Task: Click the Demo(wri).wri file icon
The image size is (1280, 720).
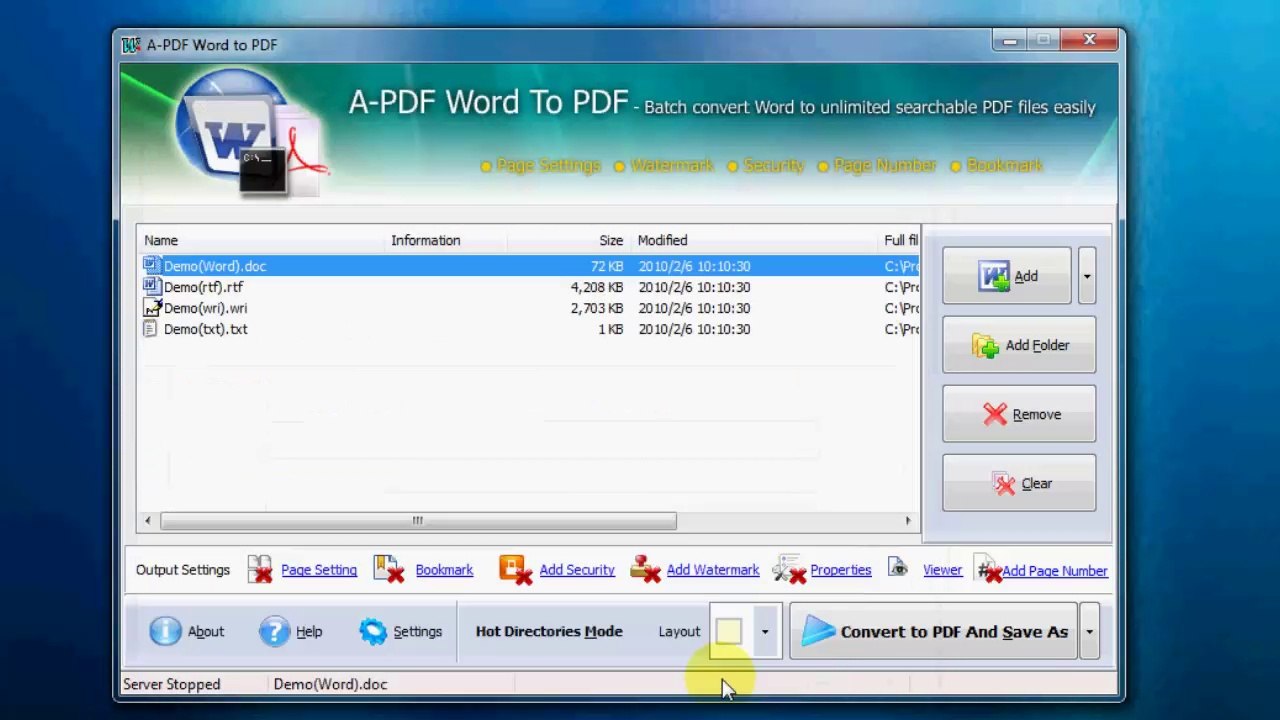Action: point(151,308)
